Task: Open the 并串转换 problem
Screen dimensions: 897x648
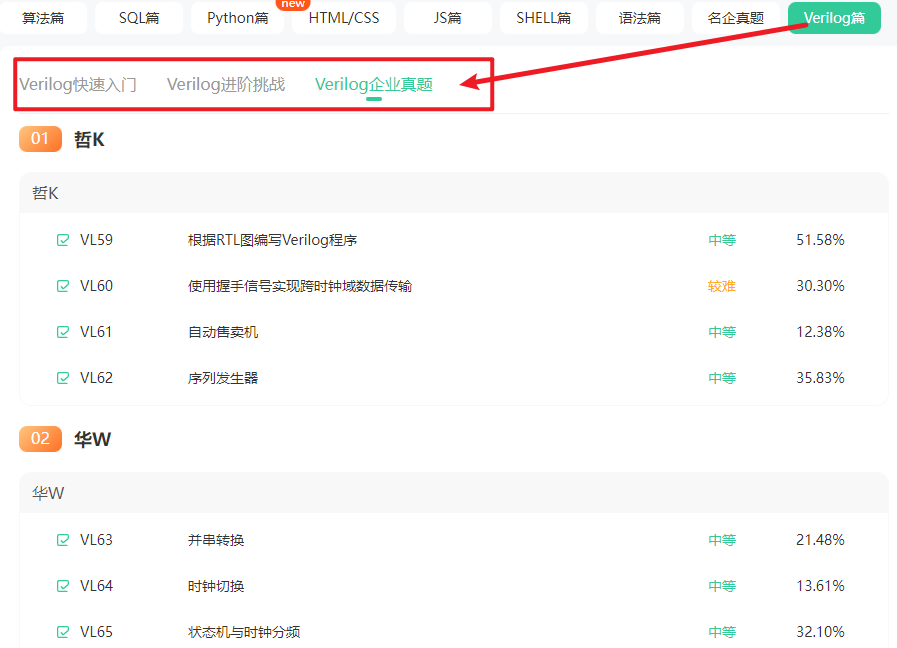Action: (216, 539)
